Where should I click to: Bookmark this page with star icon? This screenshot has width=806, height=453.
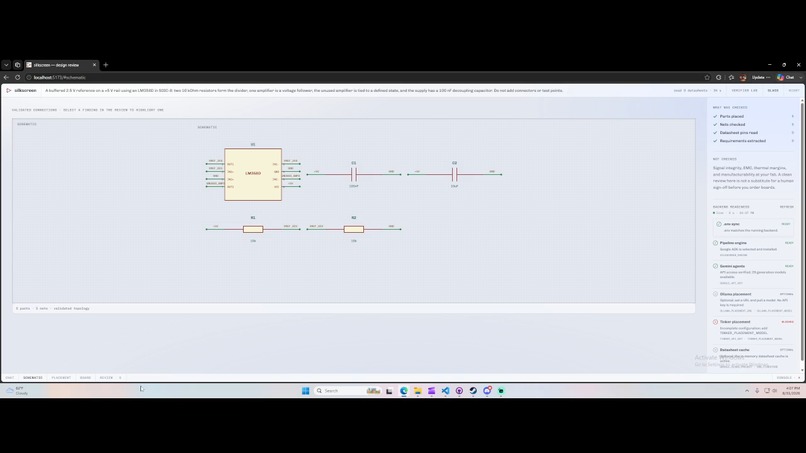pyautogui.click(x=707, y=77)
